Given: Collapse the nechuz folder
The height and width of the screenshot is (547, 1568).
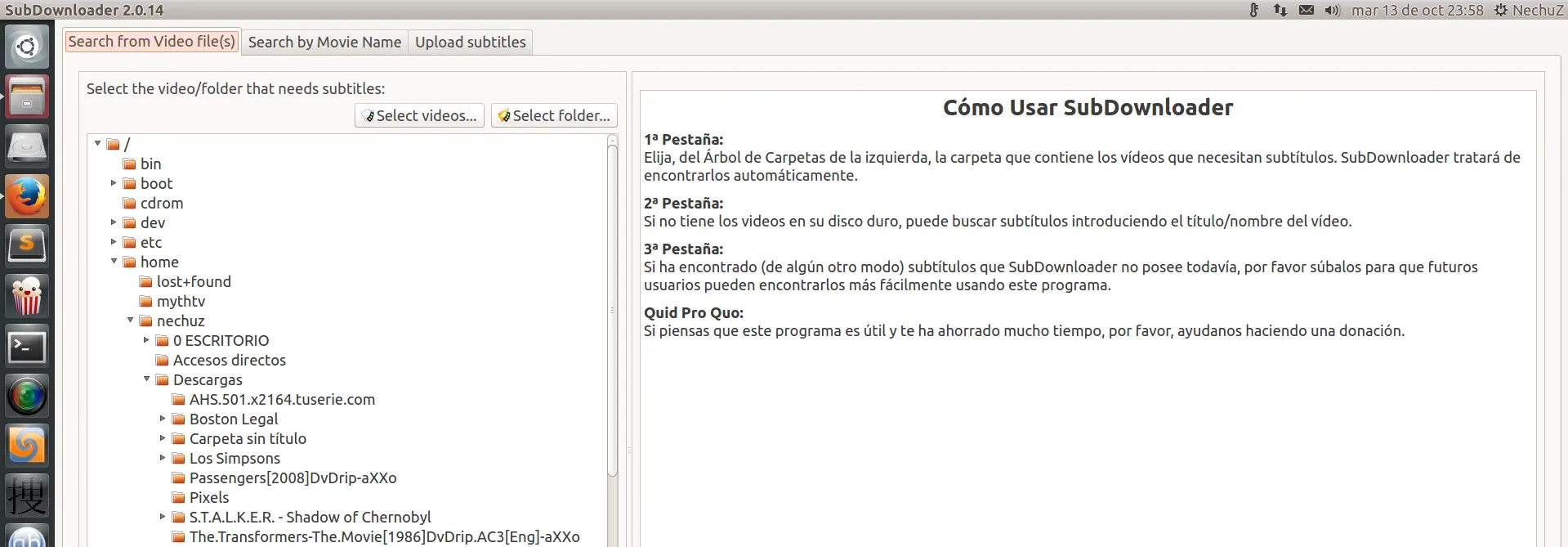Looking at the screenshot, I should point(130,321).
